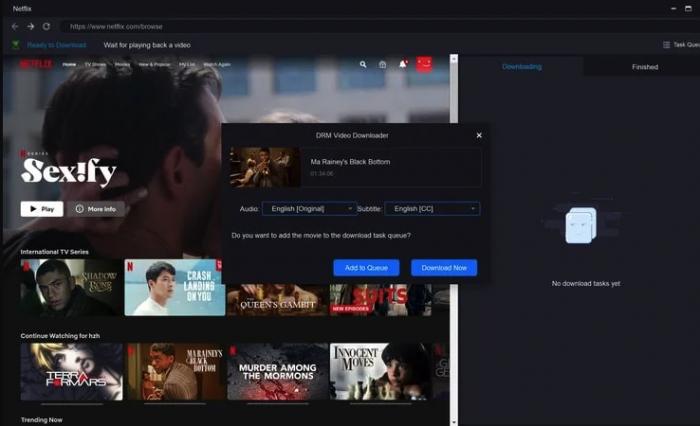Open the Suits thumbnail
Screen dimensions: 700x426
(380, 300)
